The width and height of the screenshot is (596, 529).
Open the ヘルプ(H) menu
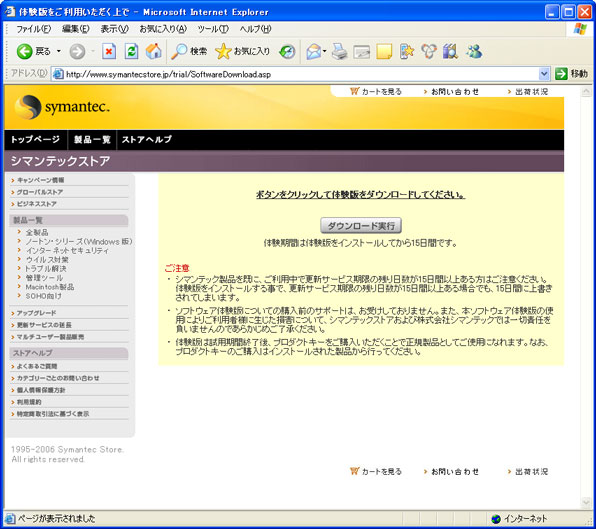(x=255, y=29)
